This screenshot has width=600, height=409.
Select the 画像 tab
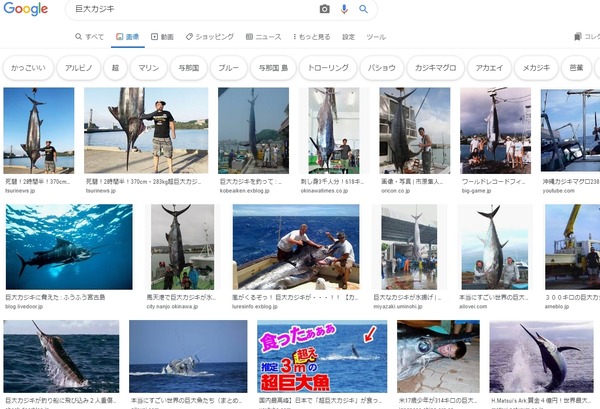(x=128, y=37)
